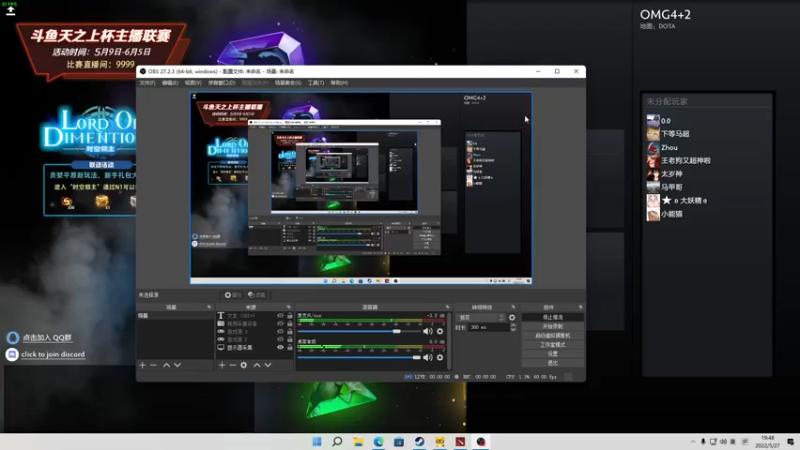
Task: Open the 视图(V) menu in OBS
Action: tap(193, 83)
